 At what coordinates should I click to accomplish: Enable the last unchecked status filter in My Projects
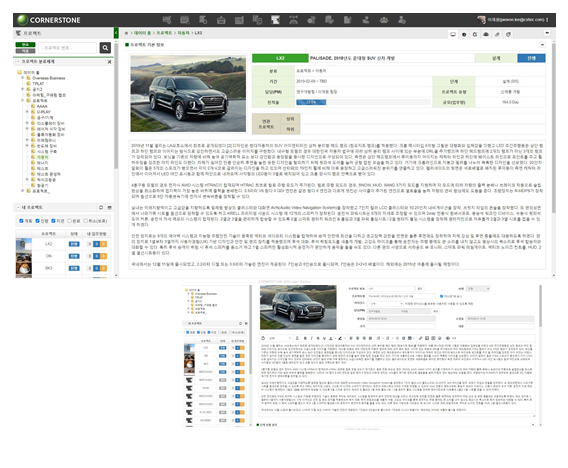click(85, 221)
